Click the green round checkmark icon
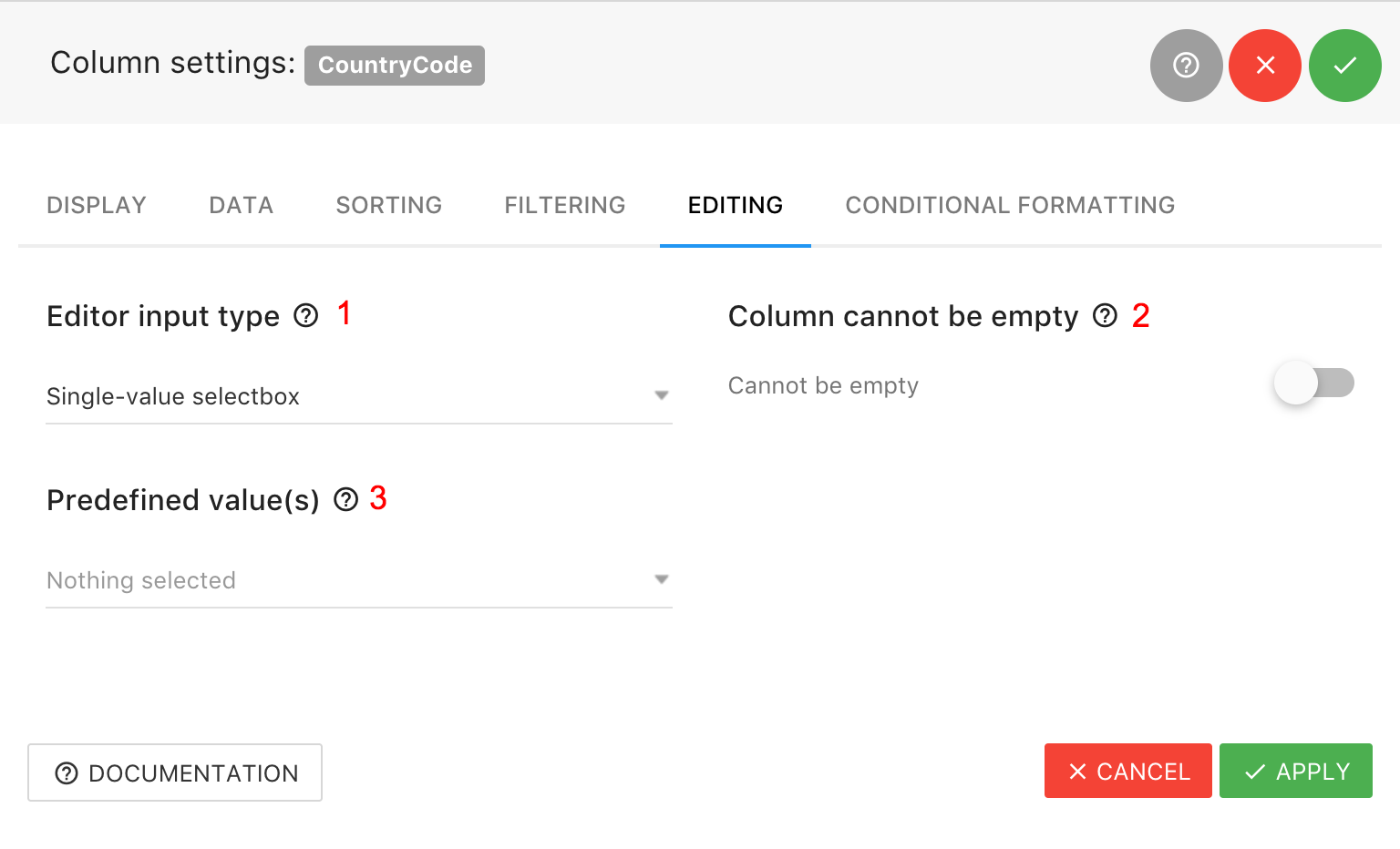 coord(1345,66)
